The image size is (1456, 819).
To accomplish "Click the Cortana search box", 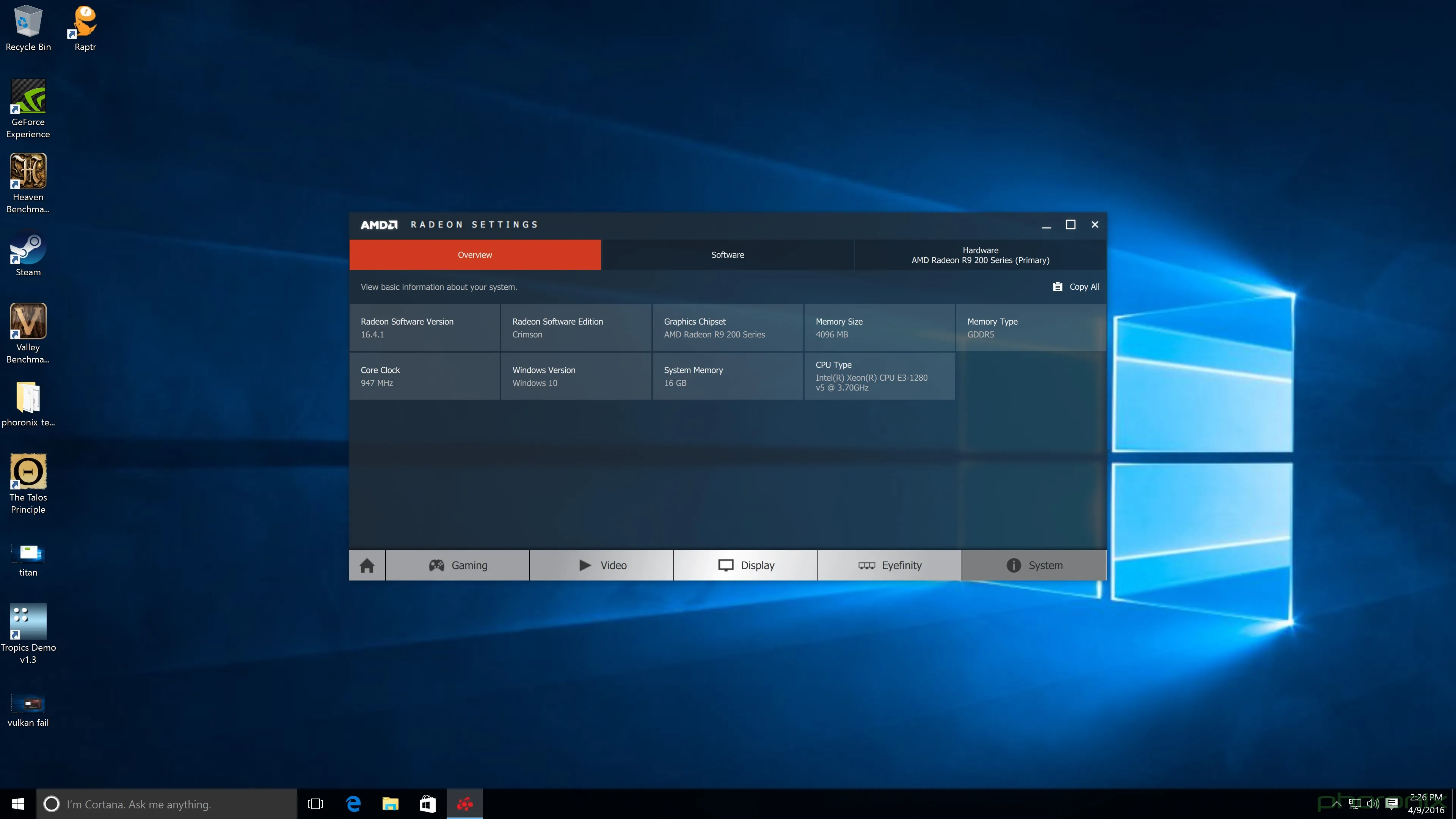I will 167,804.
